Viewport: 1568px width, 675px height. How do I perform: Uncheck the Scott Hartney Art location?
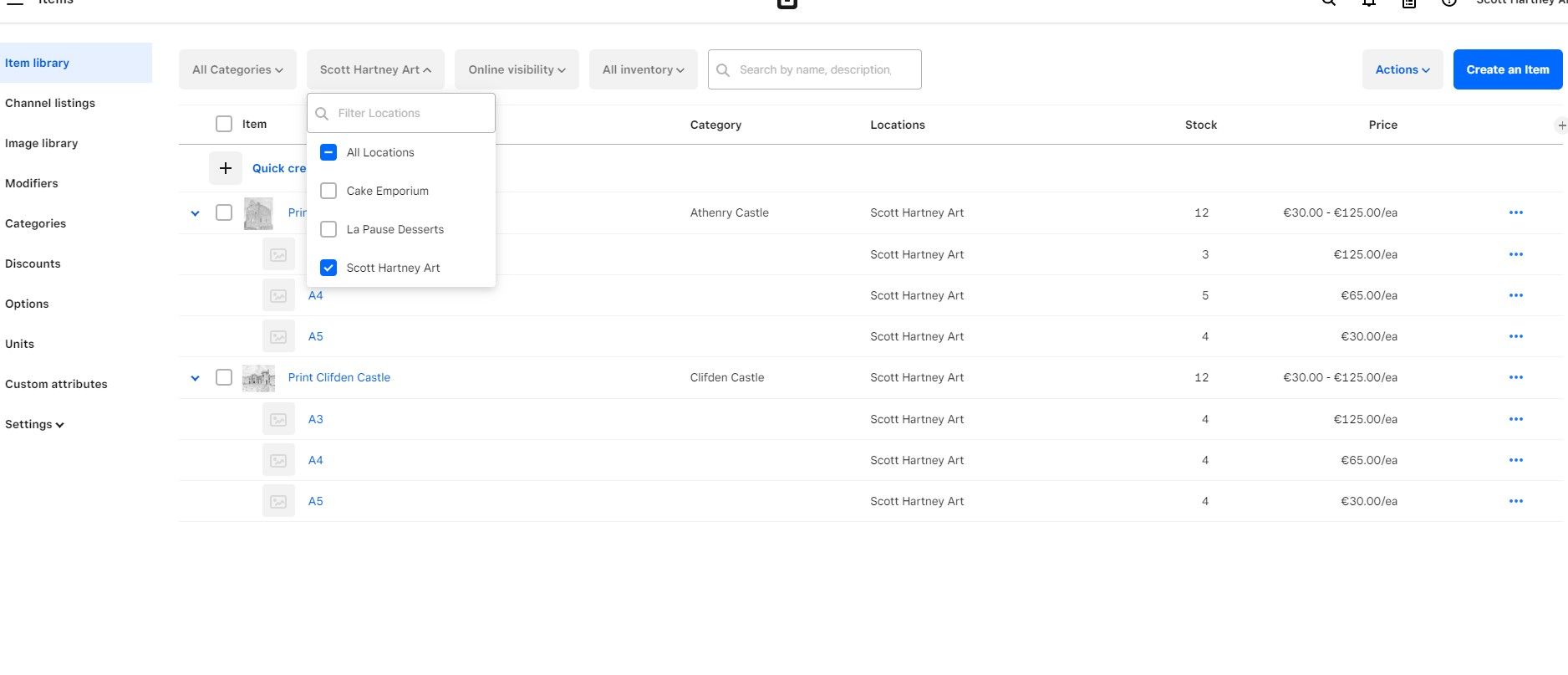(328, 268)
